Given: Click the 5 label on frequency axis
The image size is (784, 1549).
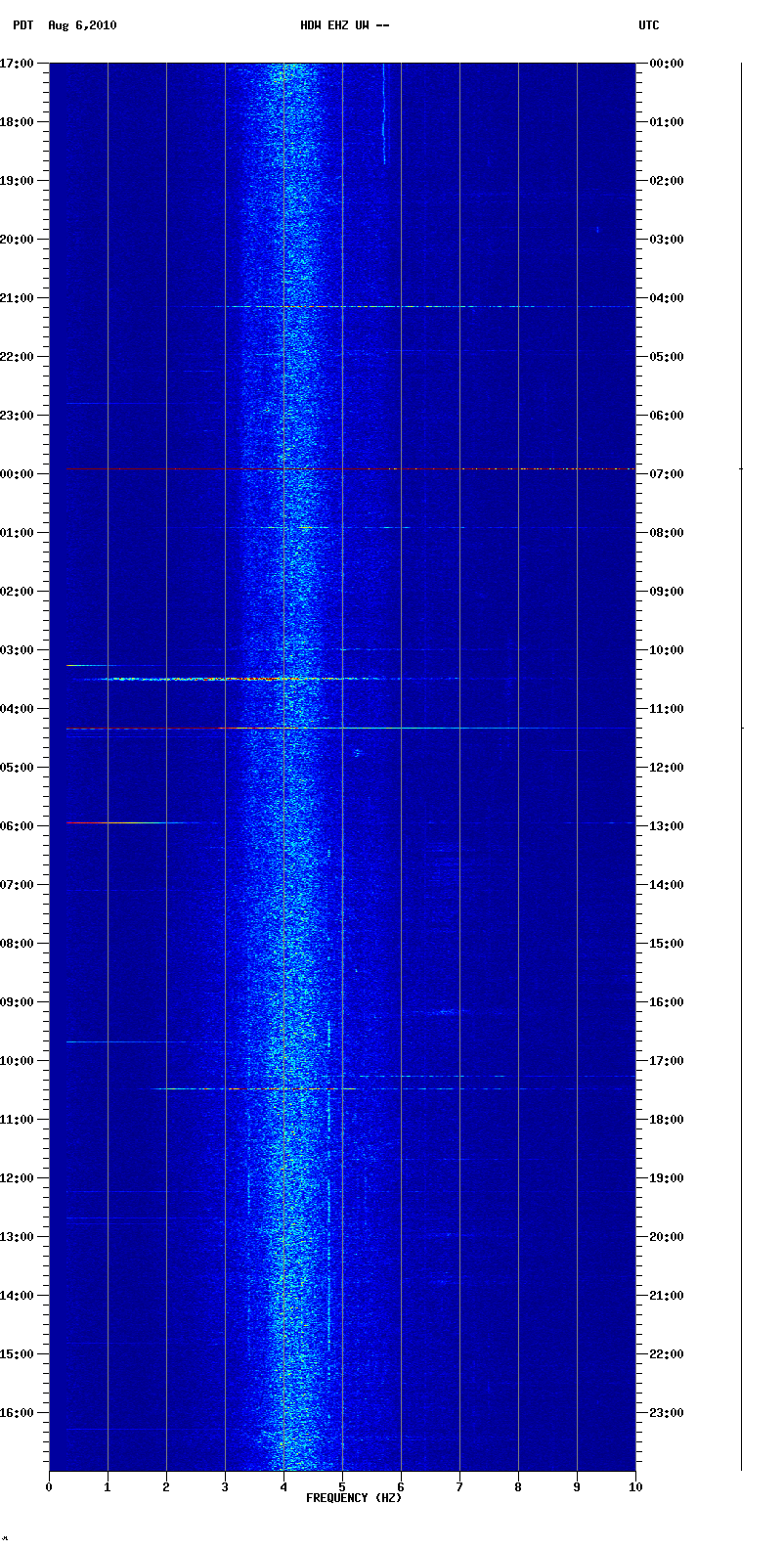Looking at the screenshot, I should (x=342, y=1487).
